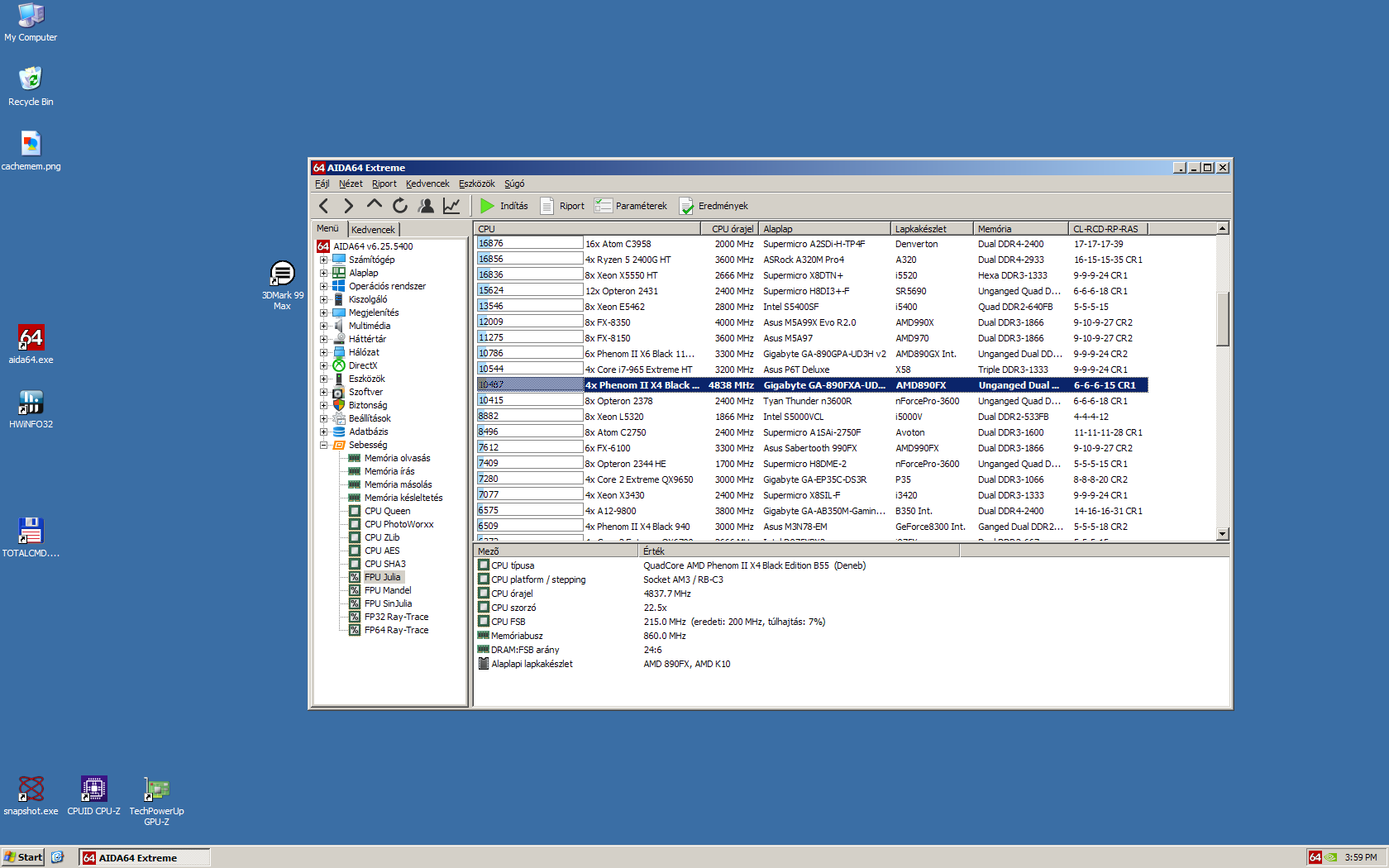This screenshot has height=868, width=1389.
Task: Select the 16x Atom C3958 result row
Action: (812, 244)
